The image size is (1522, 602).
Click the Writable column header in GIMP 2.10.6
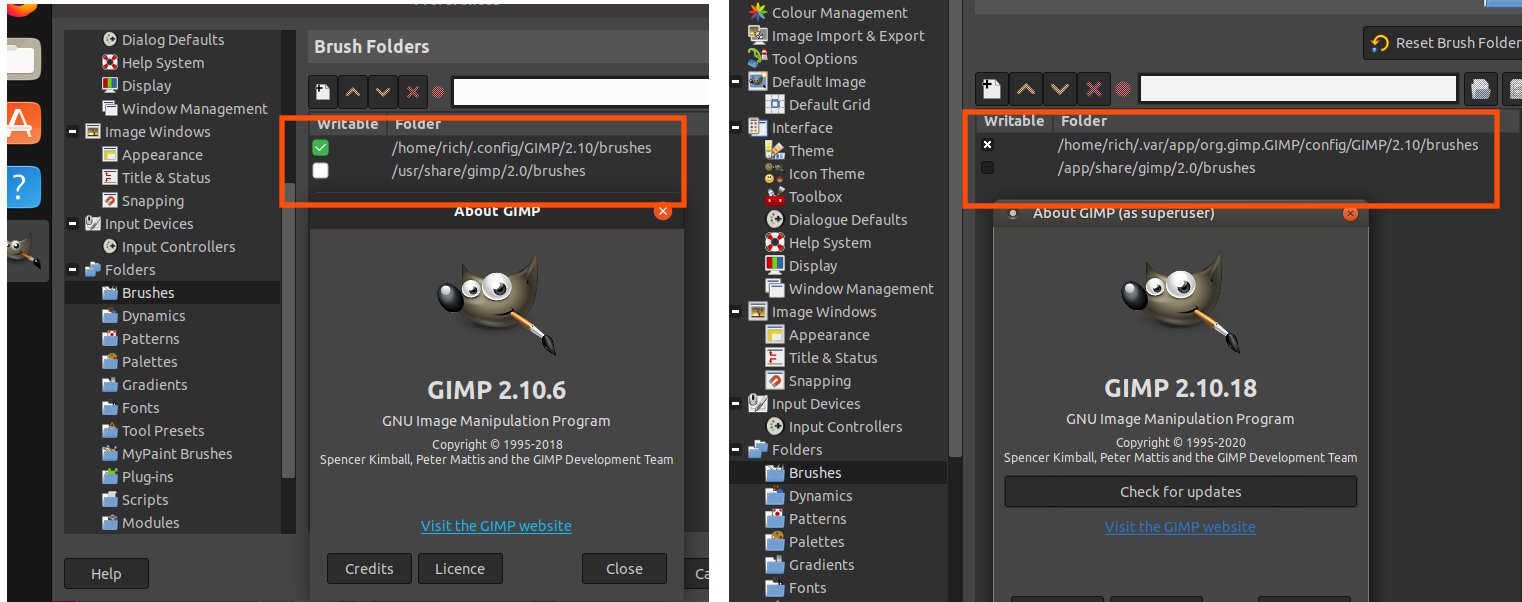click(x=348, y=125)
